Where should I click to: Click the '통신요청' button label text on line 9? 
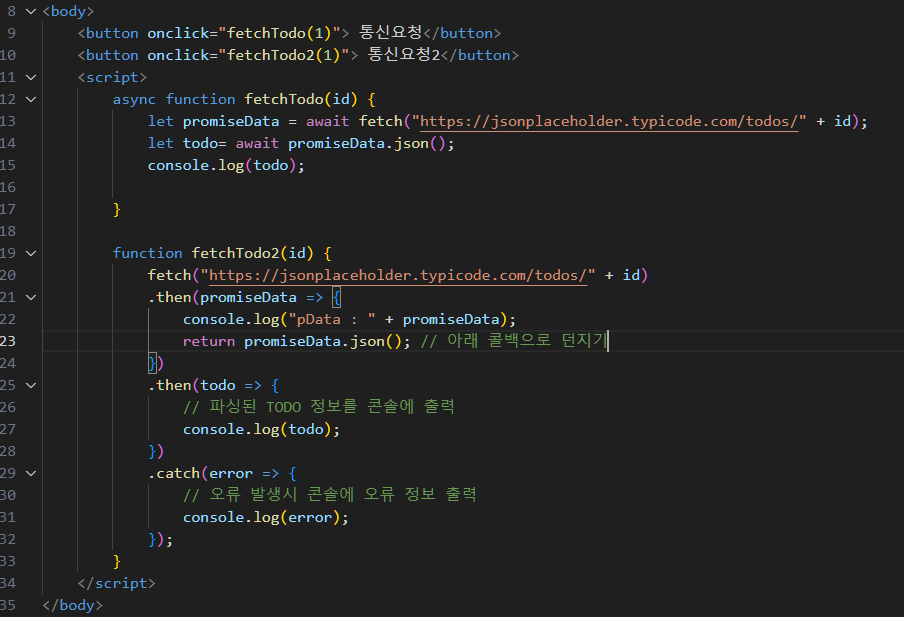(391, 32)
